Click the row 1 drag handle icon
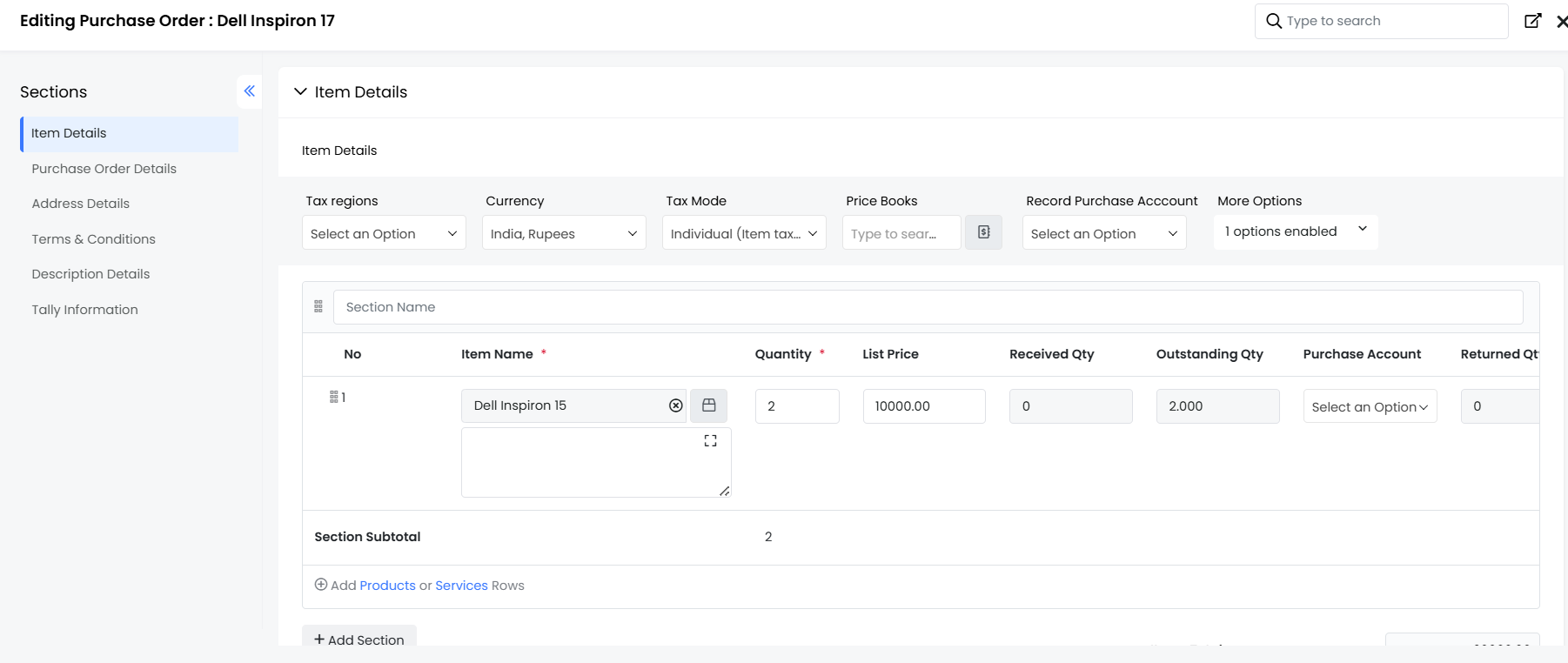 [x=333, y=397]
